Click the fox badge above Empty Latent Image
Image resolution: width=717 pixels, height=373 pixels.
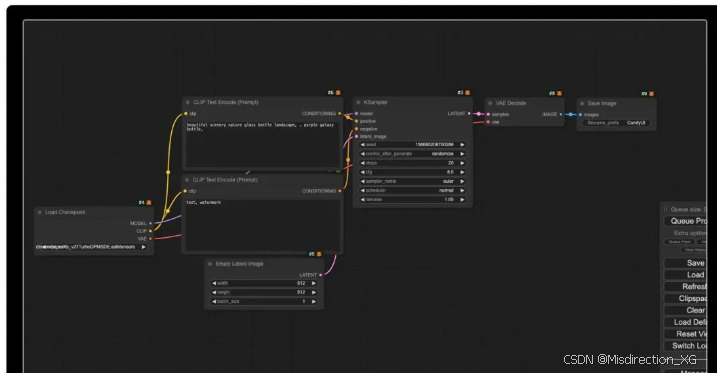[x=319, y=254]
